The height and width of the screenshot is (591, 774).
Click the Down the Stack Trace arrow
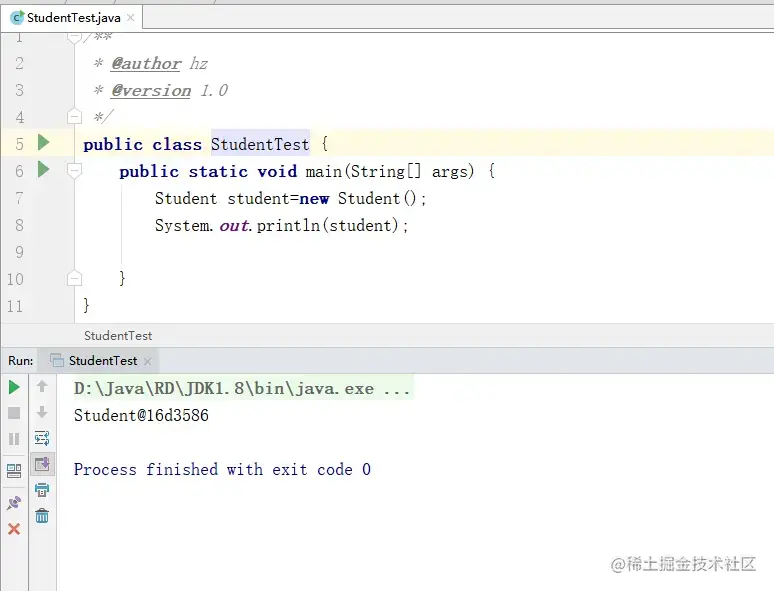42,412
